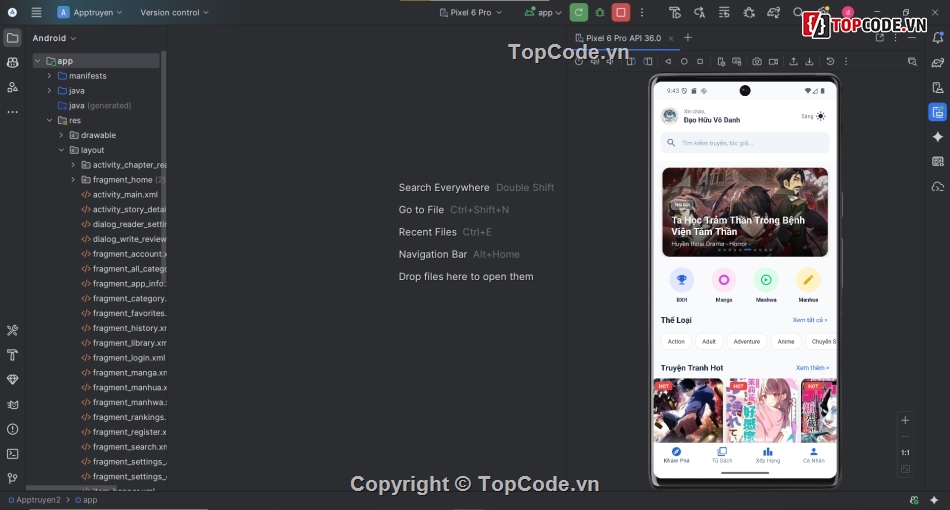Screen dimensions: 950x510
Task: Open Cá Nhân tab in app navigation
Action: coord(814,455)
